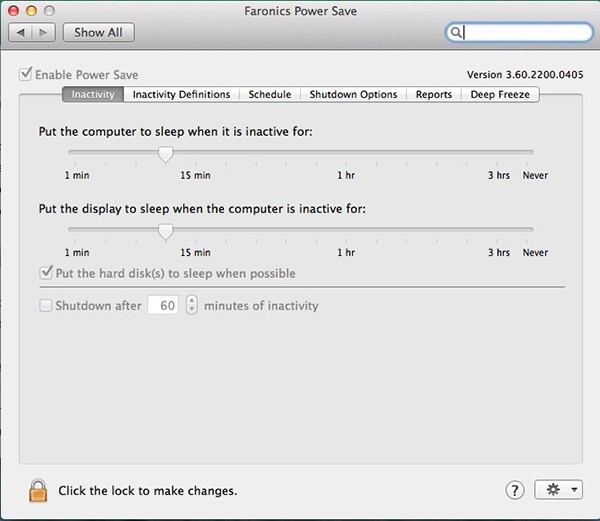Toggle Put the hard disk(s) to sleep
This screenshot has height=521, width=600.
(46, 273)
